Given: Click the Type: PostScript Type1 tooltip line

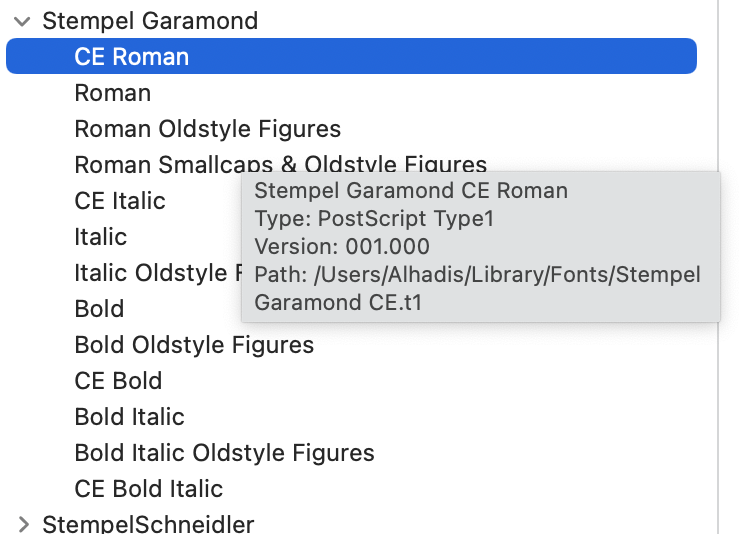Looking at the screenshot, I should (374, 219).
